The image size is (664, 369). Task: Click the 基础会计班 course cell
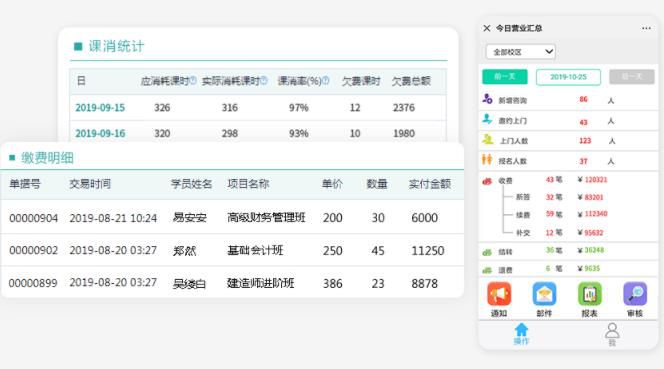(255, 250)
